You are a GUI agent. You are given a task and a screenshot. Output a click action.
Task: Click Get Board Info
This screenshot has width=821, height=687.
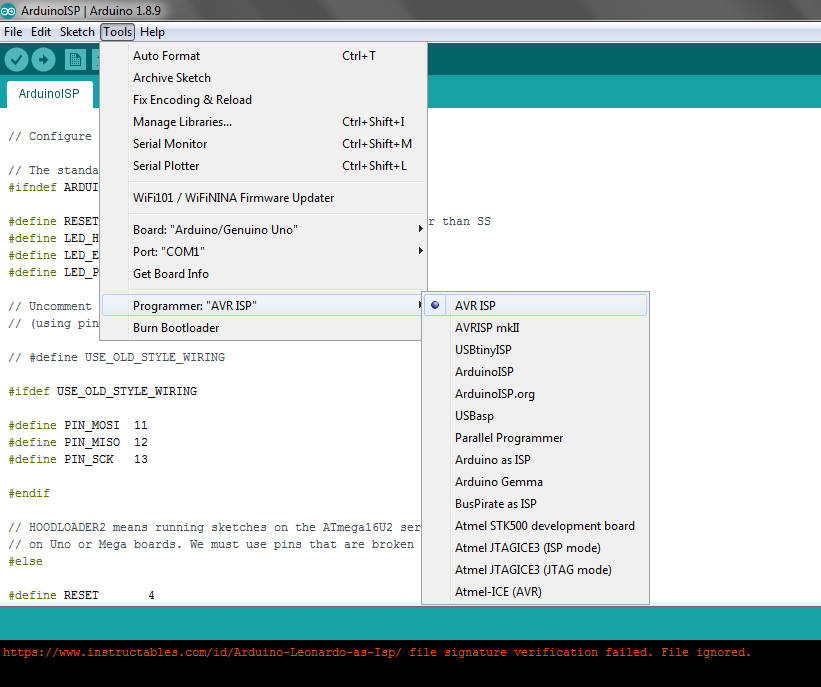(263, 274)
